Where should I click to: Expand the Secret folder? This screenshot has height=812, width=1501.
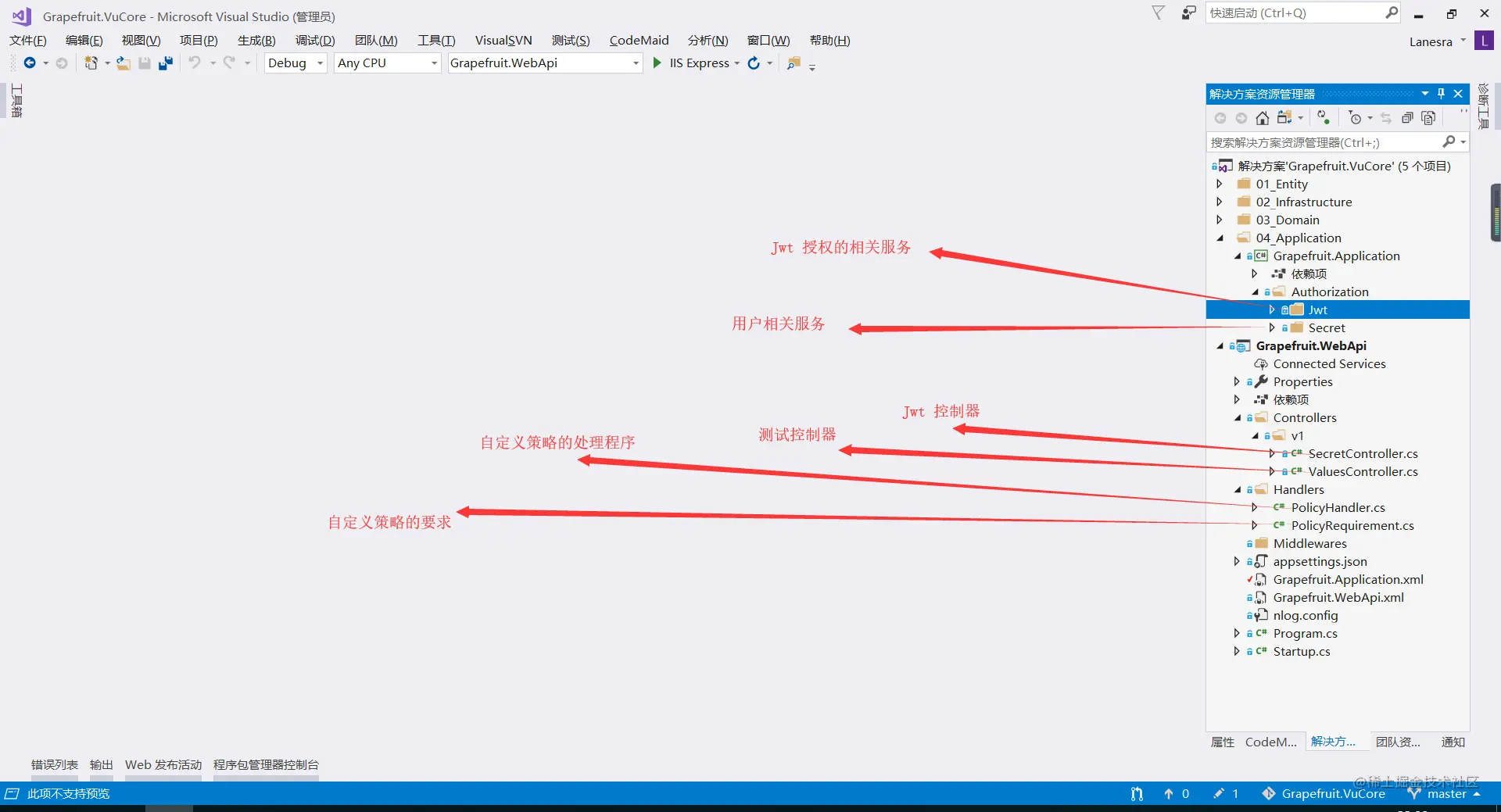(x=1272, y=328)
